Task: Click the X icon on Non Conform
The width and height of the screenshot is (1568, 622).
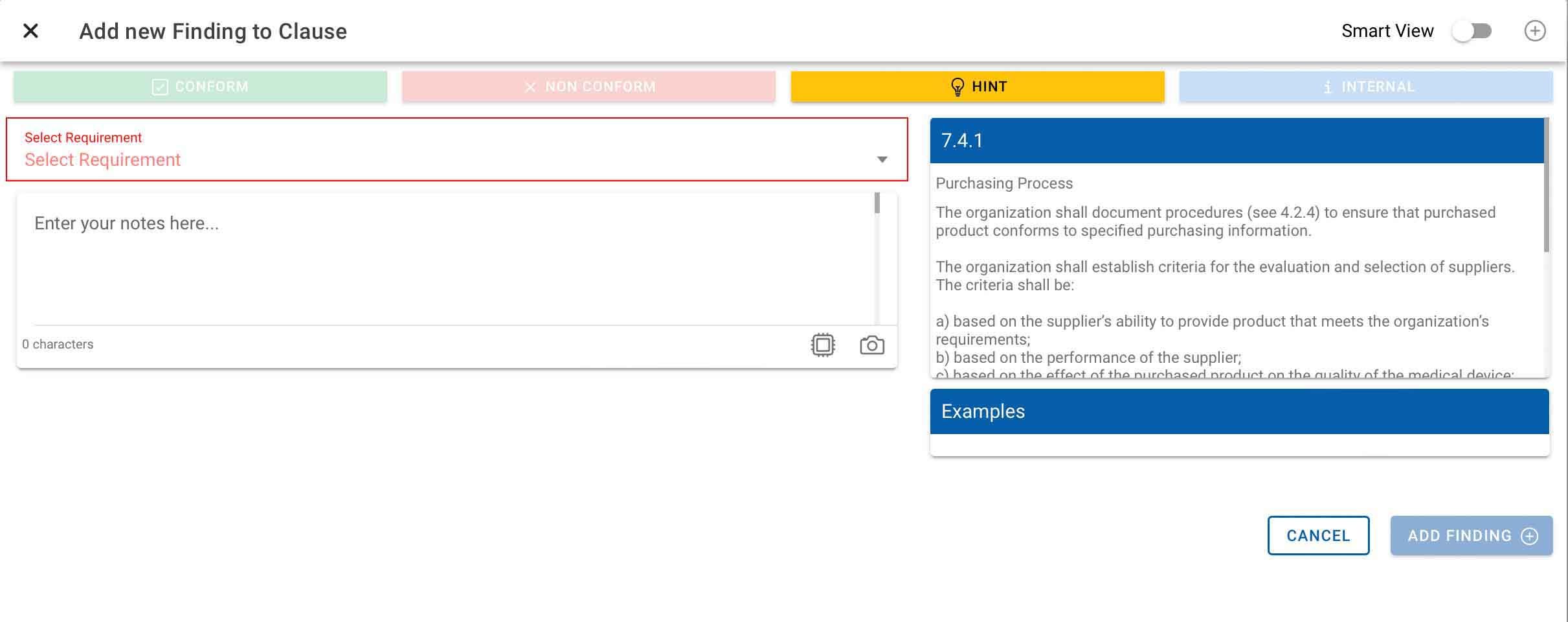Action: 530,87
